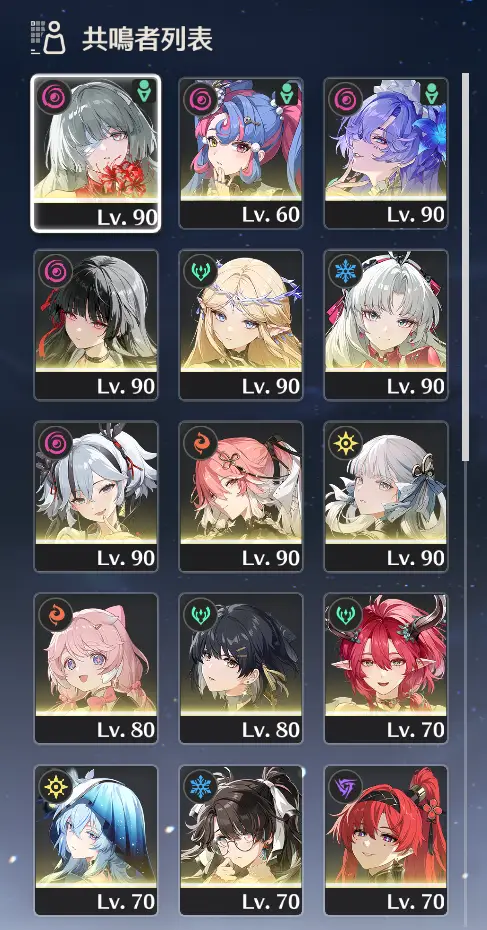Pick the red-haired horned character at Lv. 70
Screen dimensions: 487x930
coord(386,668)
